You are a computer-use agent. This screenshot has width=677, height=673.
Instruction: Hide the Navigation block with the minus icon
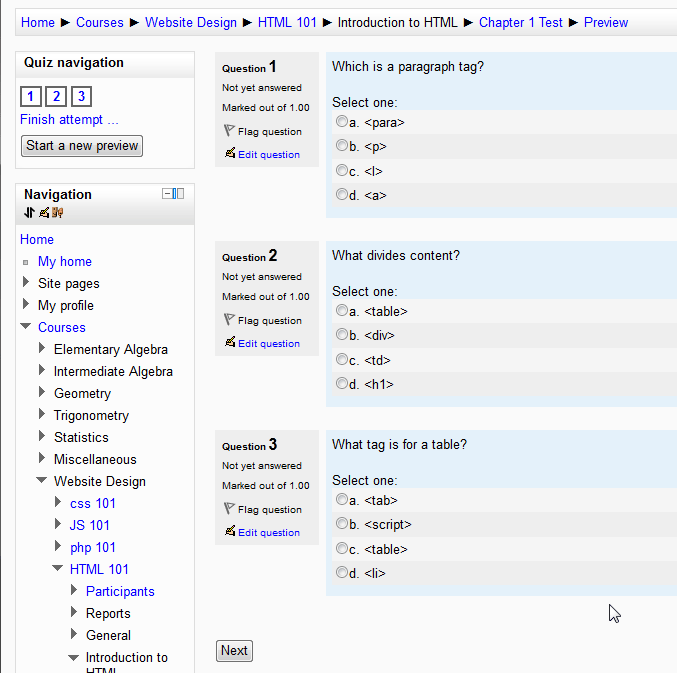point(168,194)
